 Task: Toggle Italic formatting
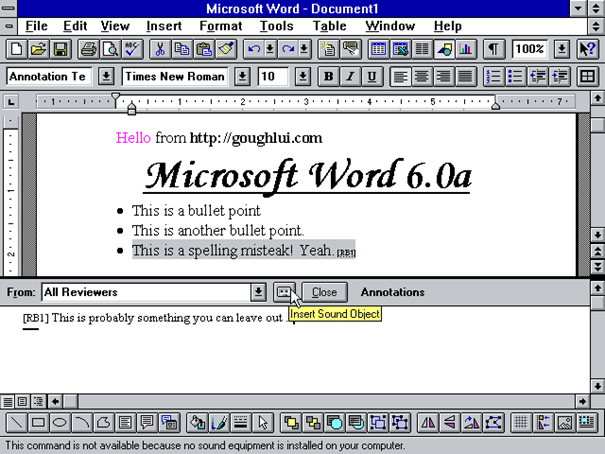tap(350, 76)
